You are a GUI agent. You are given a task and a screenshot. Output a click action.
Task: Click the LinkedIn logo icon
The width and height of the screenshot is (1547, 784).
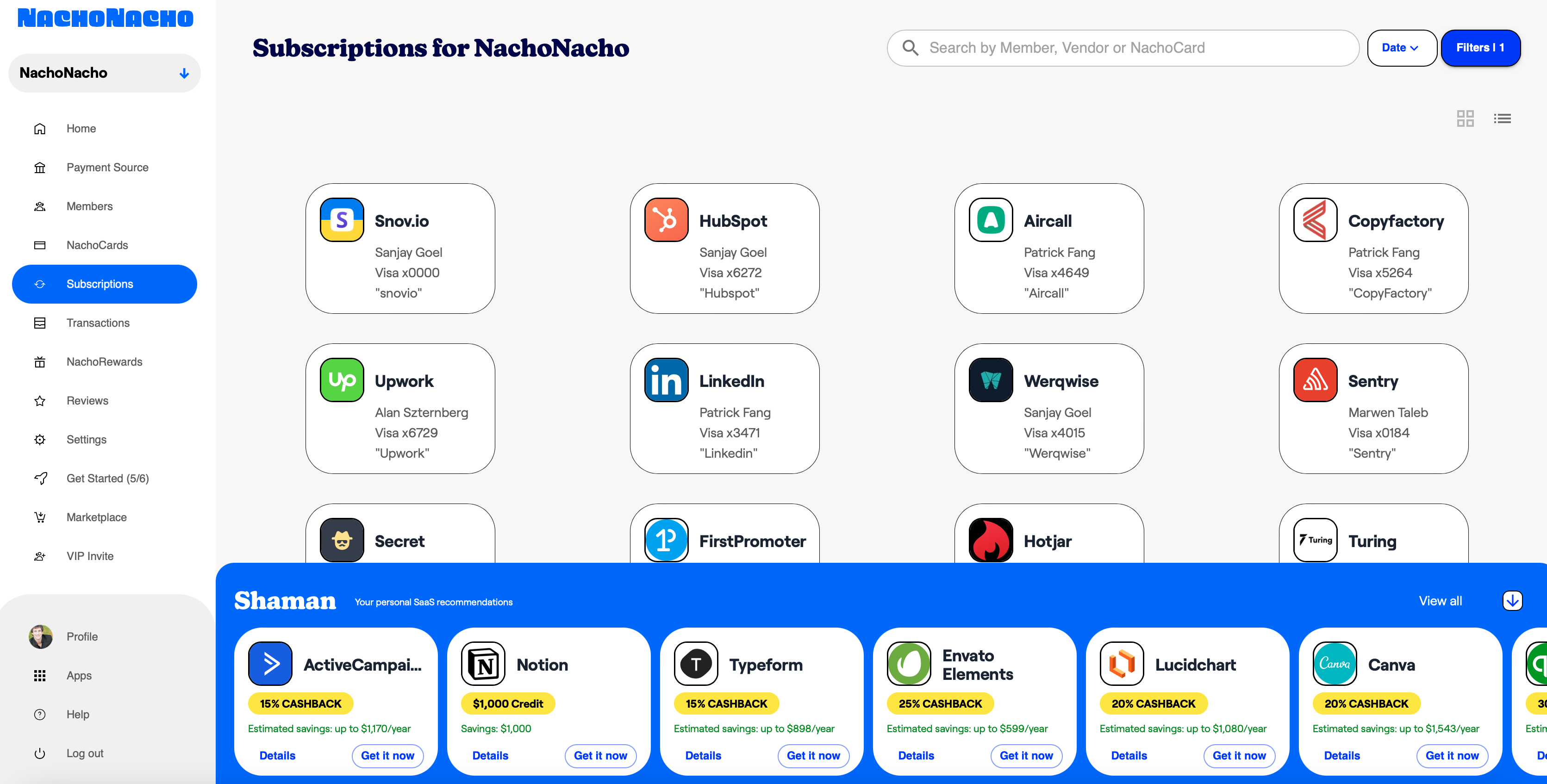point(665,380)
